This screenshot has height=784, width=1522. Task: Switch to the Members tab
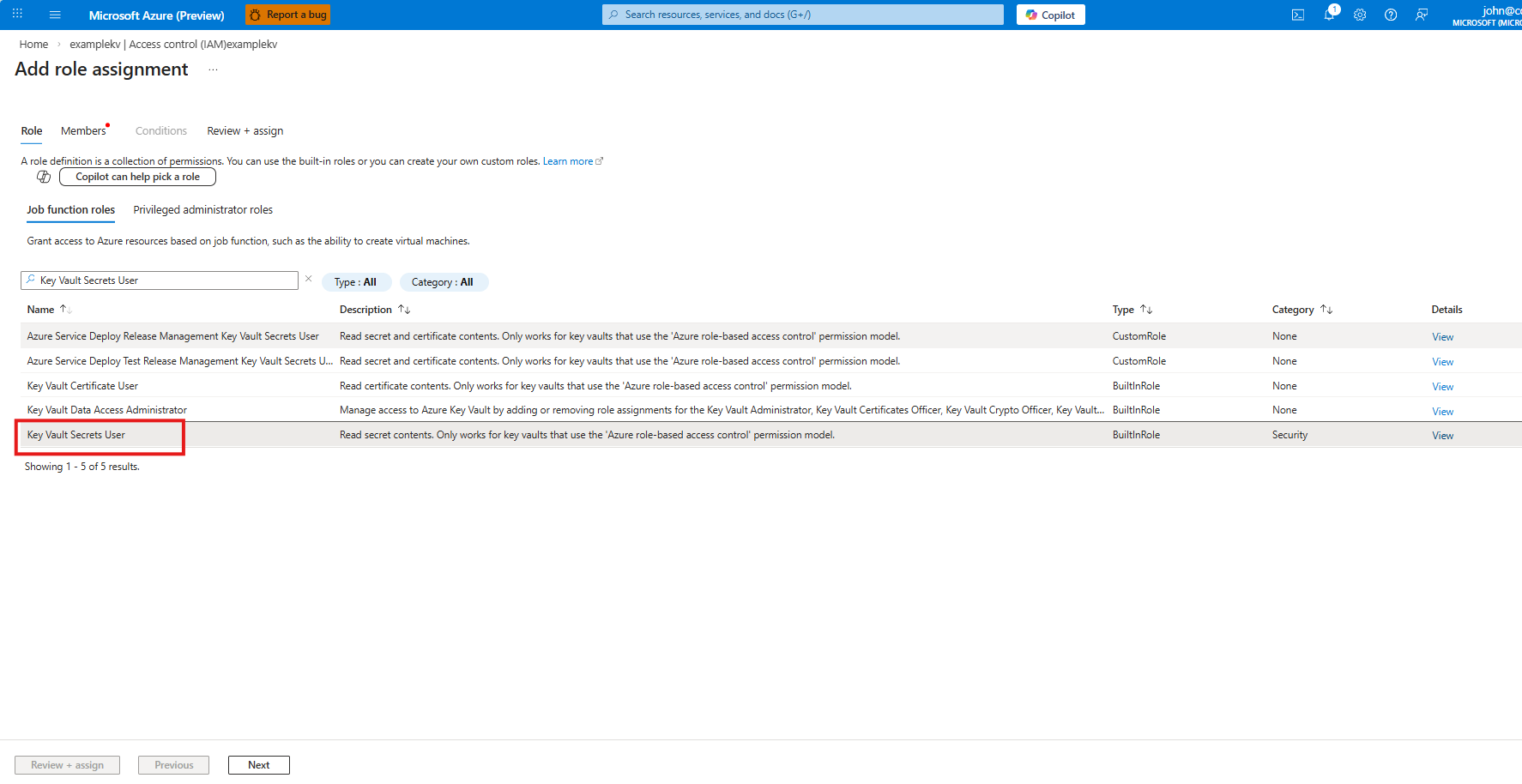[83, 131]
